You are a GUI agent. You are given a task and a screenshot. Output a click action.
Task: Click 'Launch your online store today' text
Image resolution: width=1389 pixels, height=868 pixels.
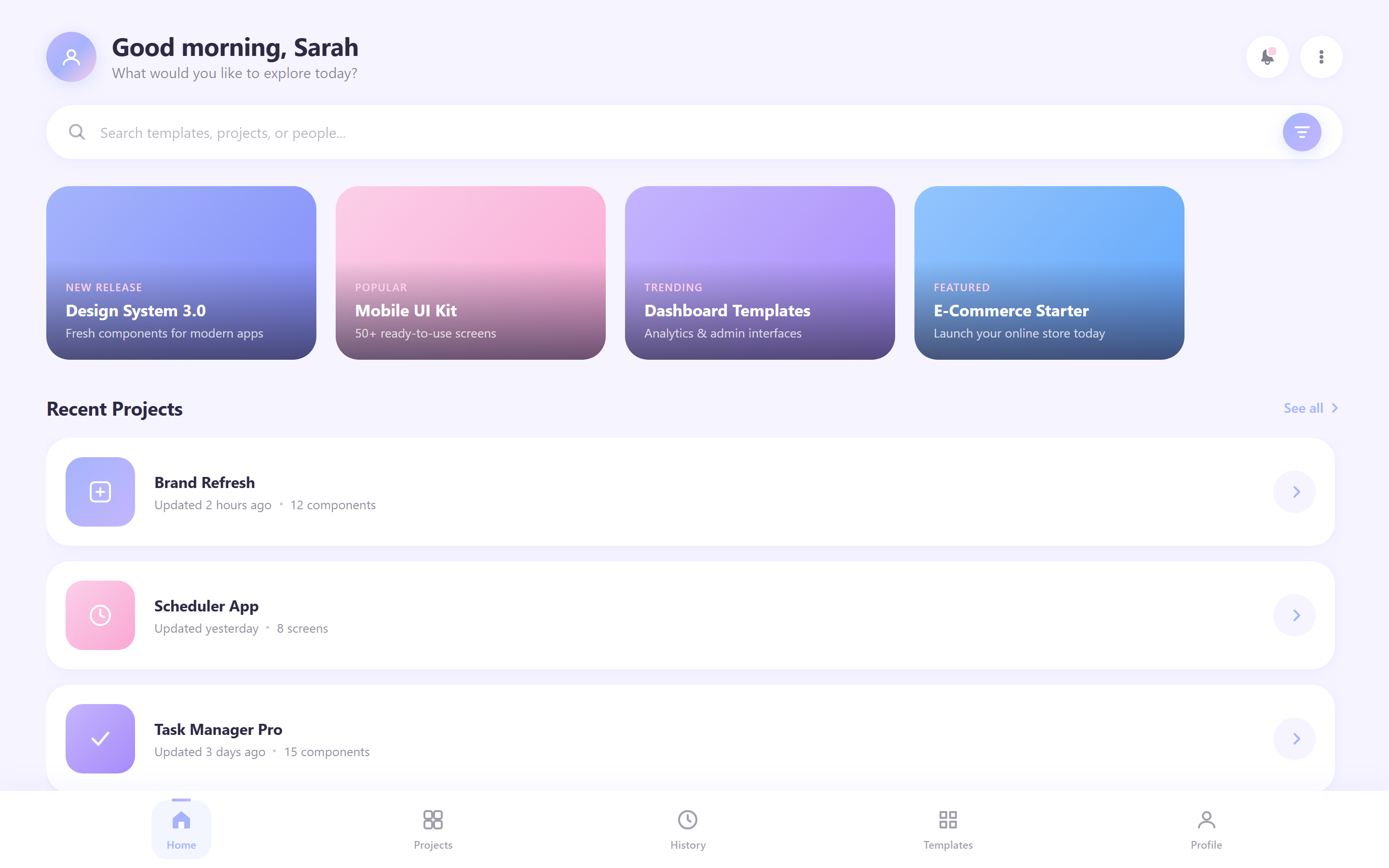pos(1019,334)
